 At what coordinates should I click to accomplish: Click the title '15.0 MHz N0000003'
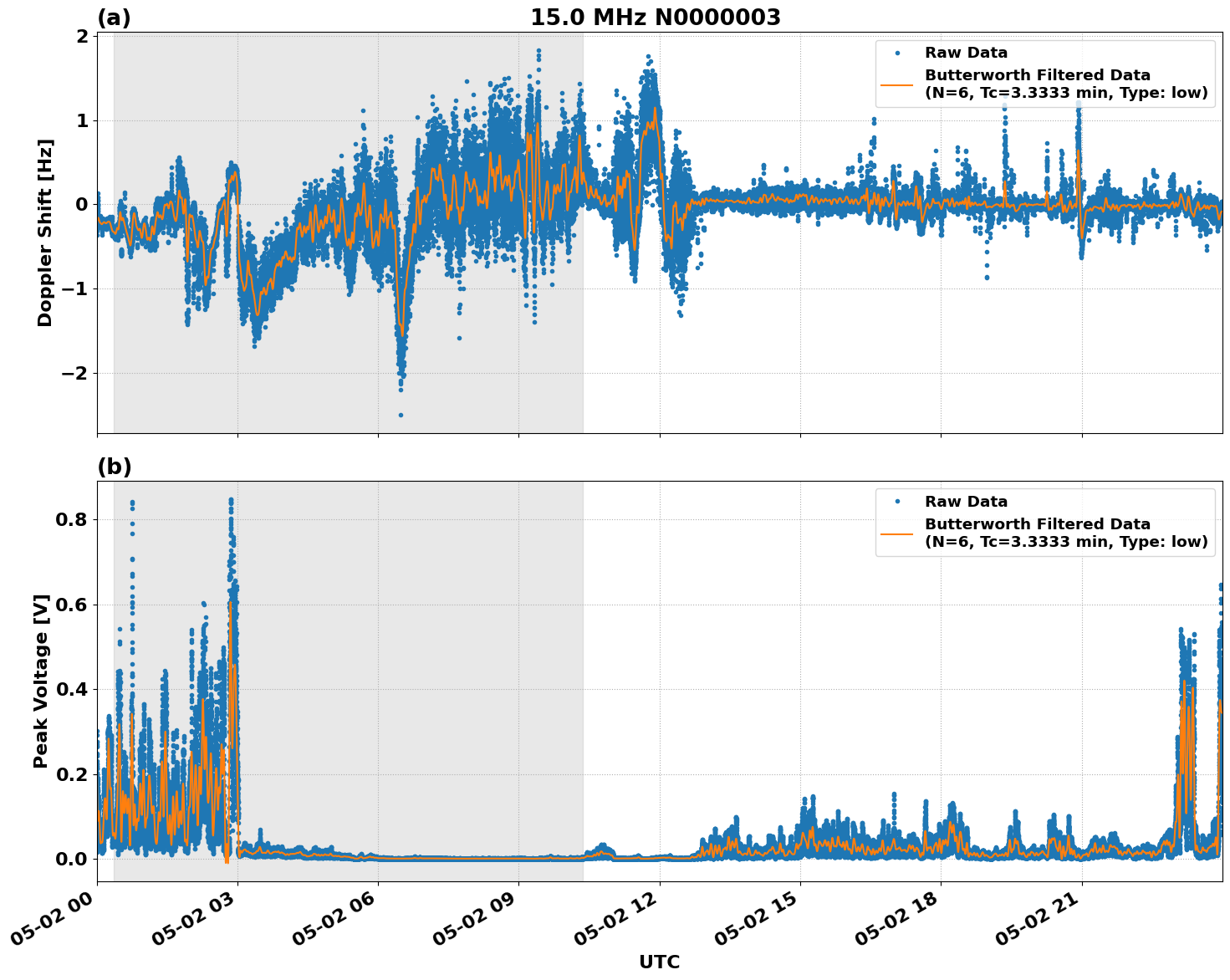click(657, 15)
